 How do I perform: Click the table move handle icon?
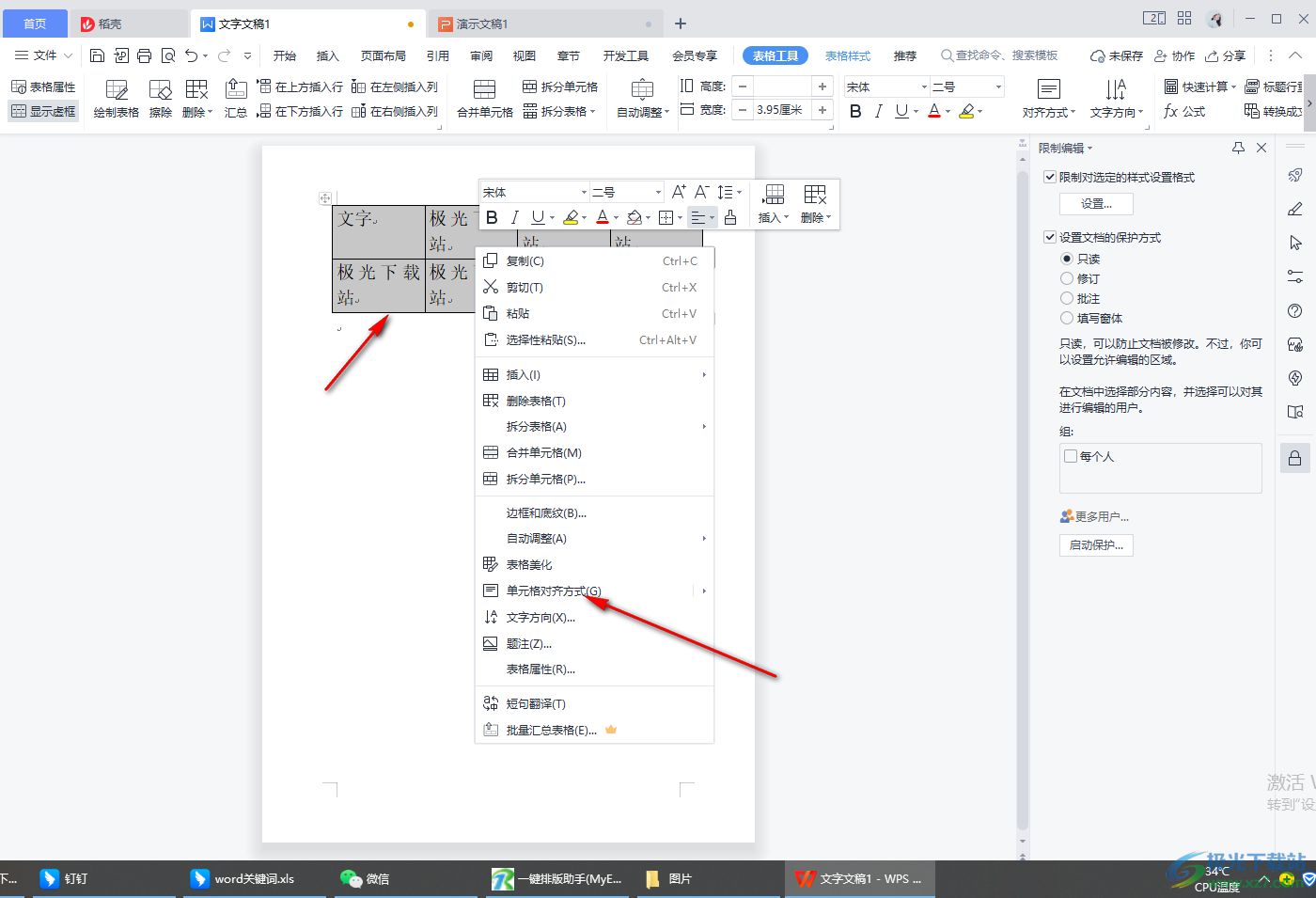pyautogui.click(x=325, y=198)
